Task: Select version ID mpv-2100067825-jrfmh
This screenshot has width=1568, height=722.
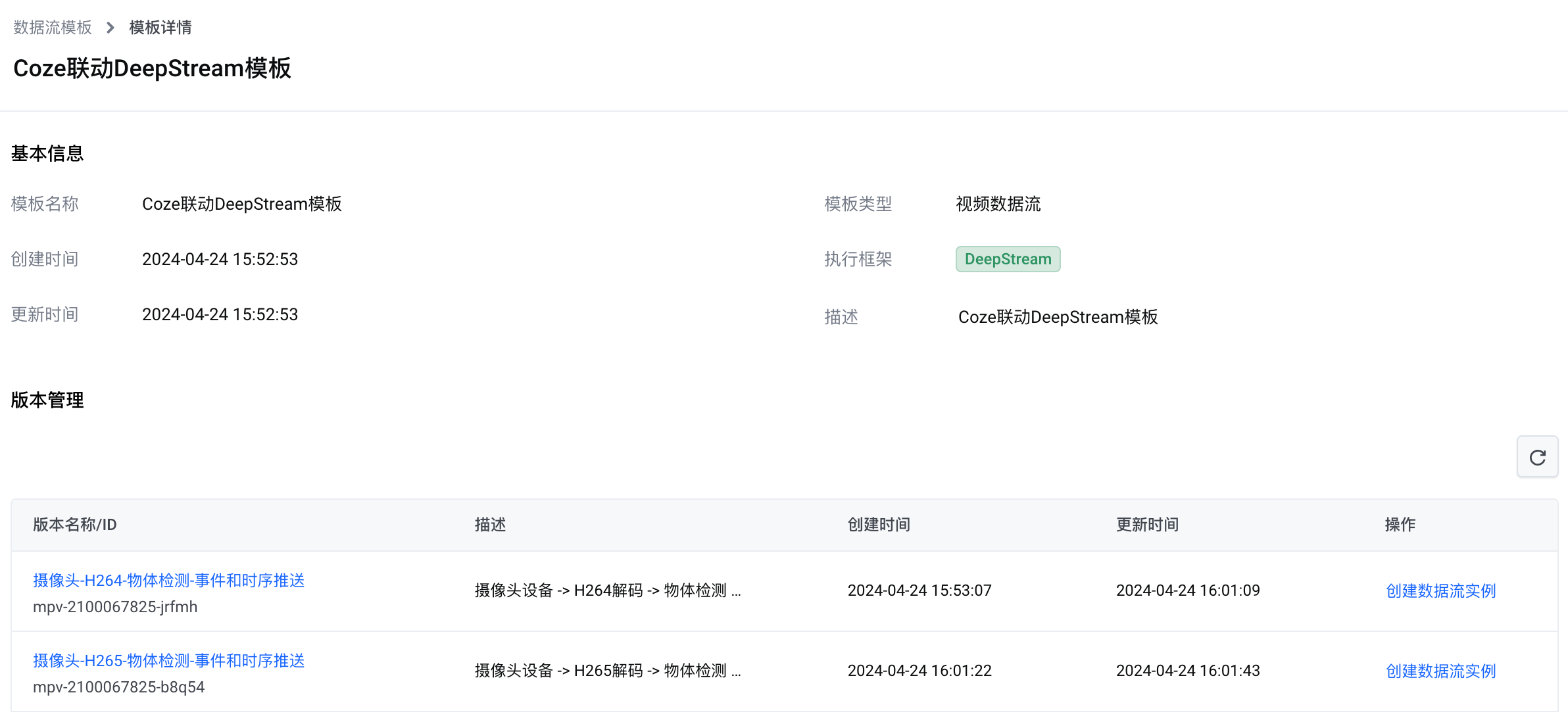Action: (x=115, y=607)
